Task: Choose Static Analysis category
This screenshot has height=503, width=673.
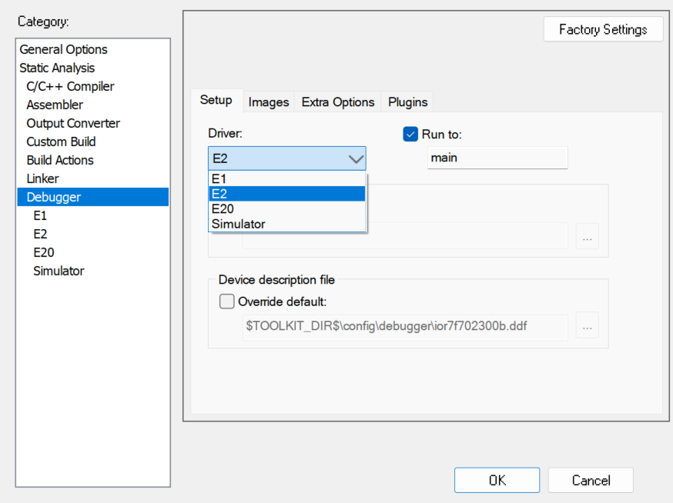Action: click(57, 68)
